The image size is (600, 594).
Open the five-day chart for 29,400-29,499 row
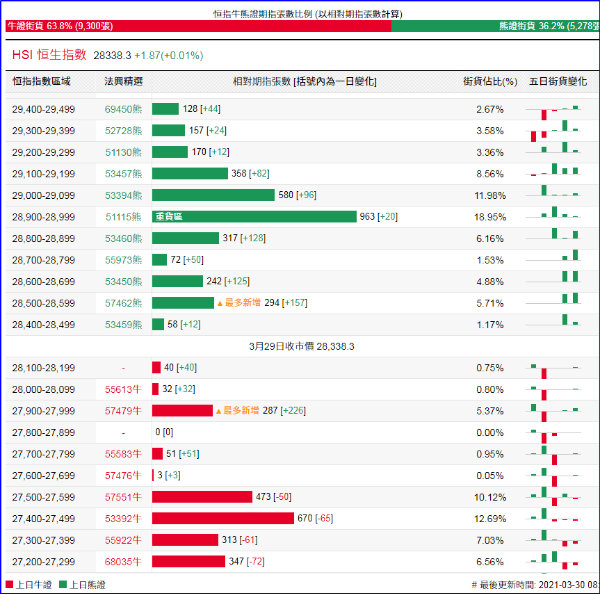[553, 111]
